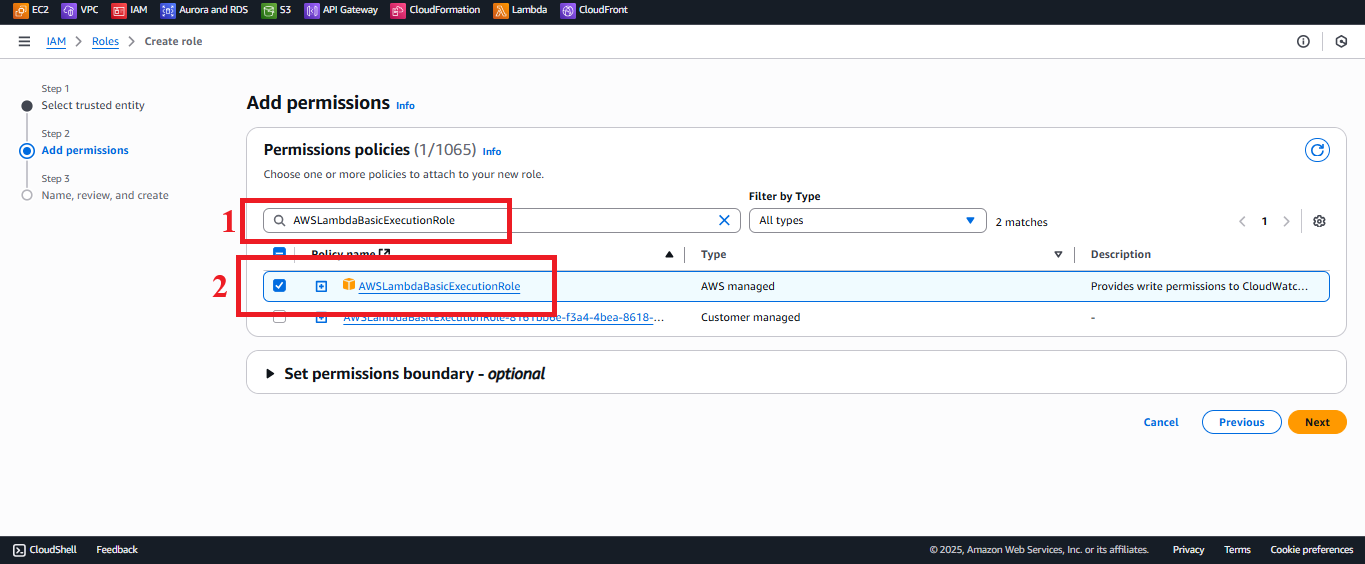Viewport: 1365px width, 564px height.
Task: Select Step 2 Add permissions
Action: click(85, 150)
